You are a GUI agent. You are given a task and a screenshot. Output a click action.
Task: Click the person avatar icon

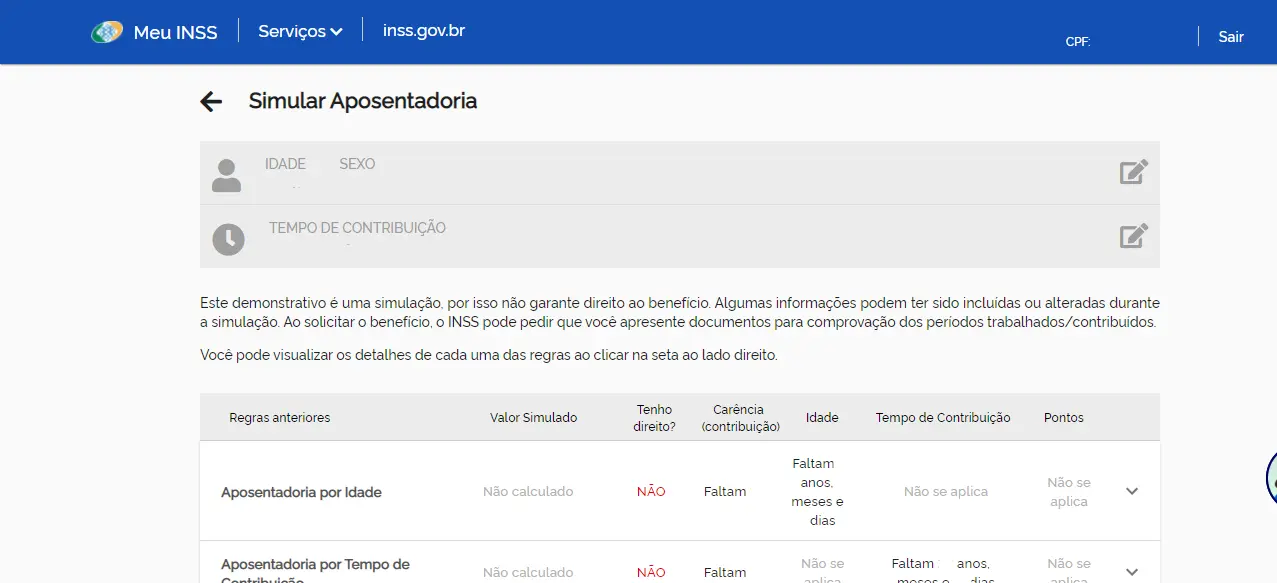pos(227,175)
